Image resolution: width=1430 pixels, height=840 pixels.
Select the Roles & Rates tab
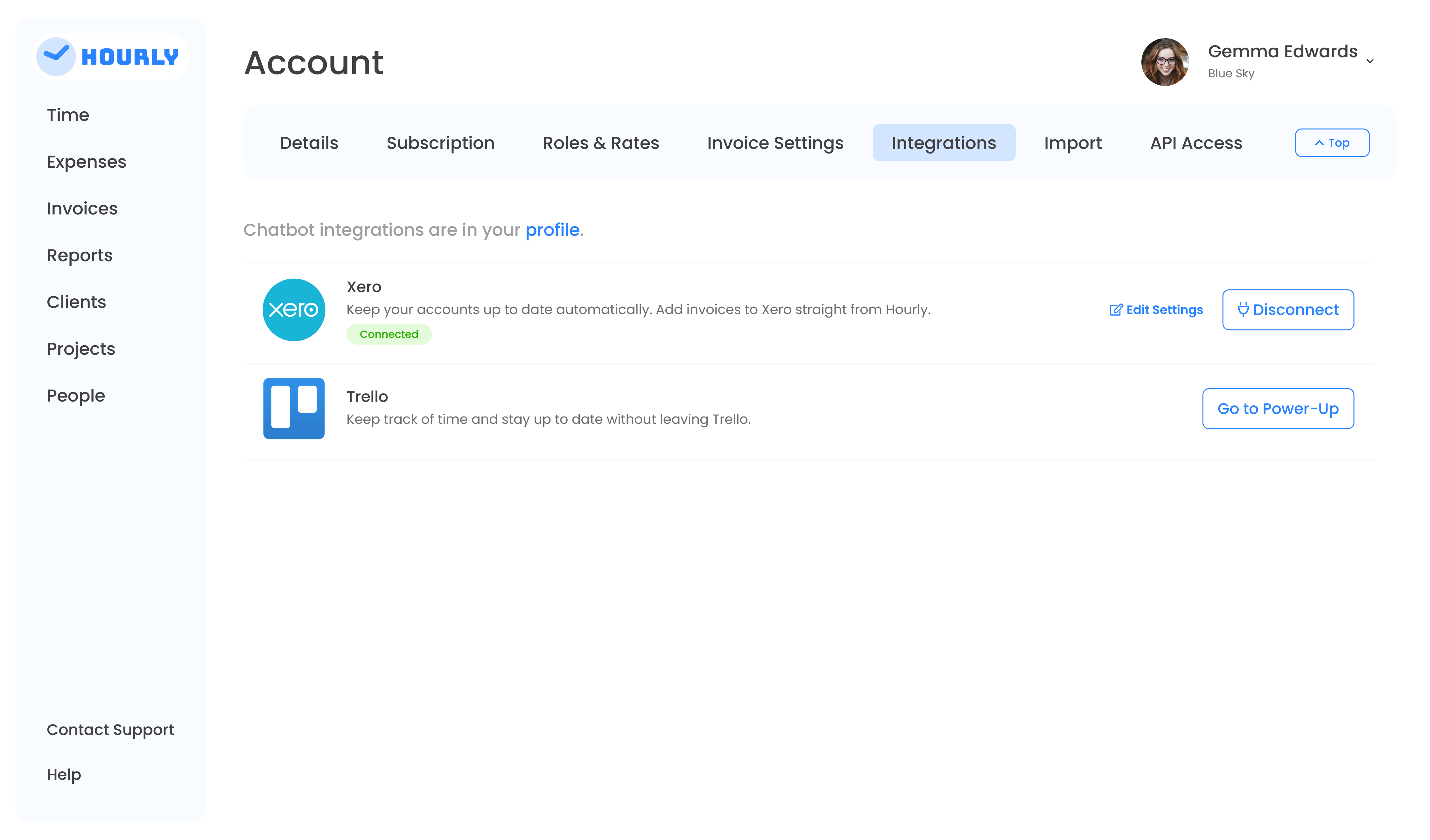click(600, 143)
